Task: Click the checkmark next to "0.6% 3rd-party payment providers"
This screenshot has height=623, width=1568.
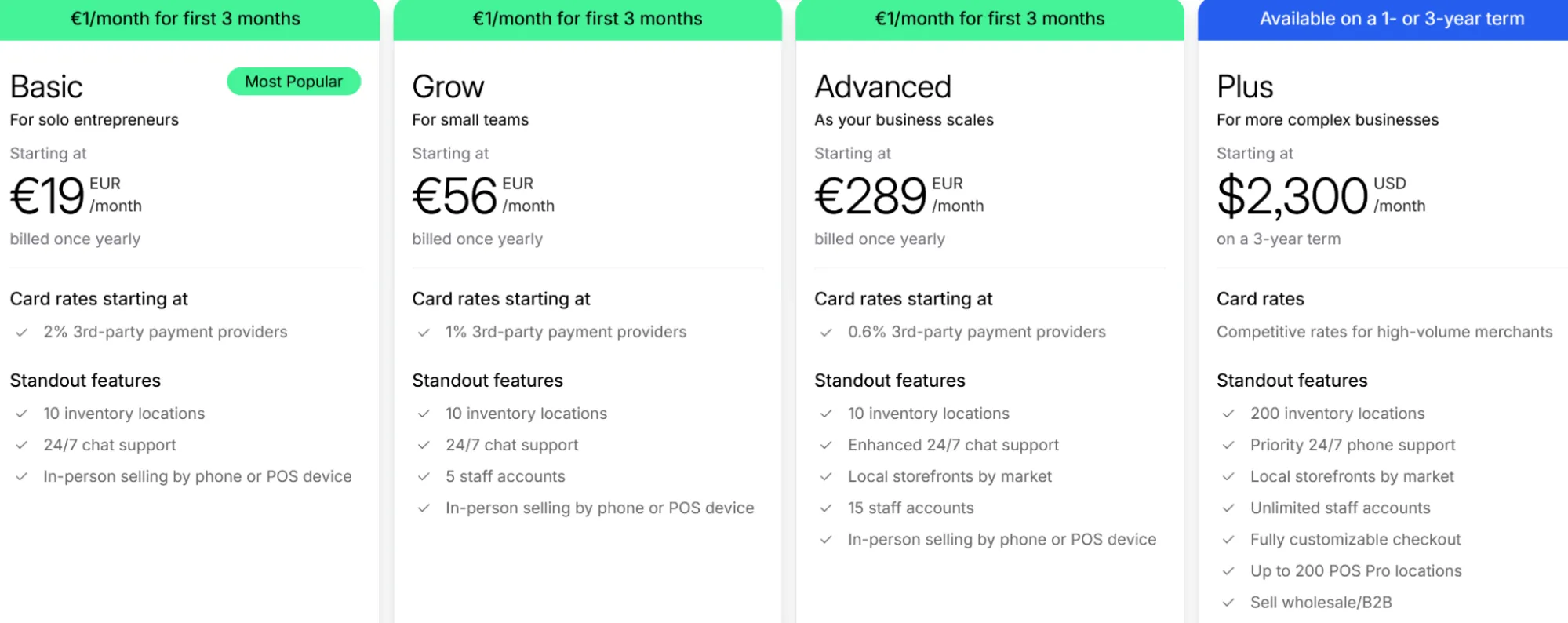Action: pos(826,333)
